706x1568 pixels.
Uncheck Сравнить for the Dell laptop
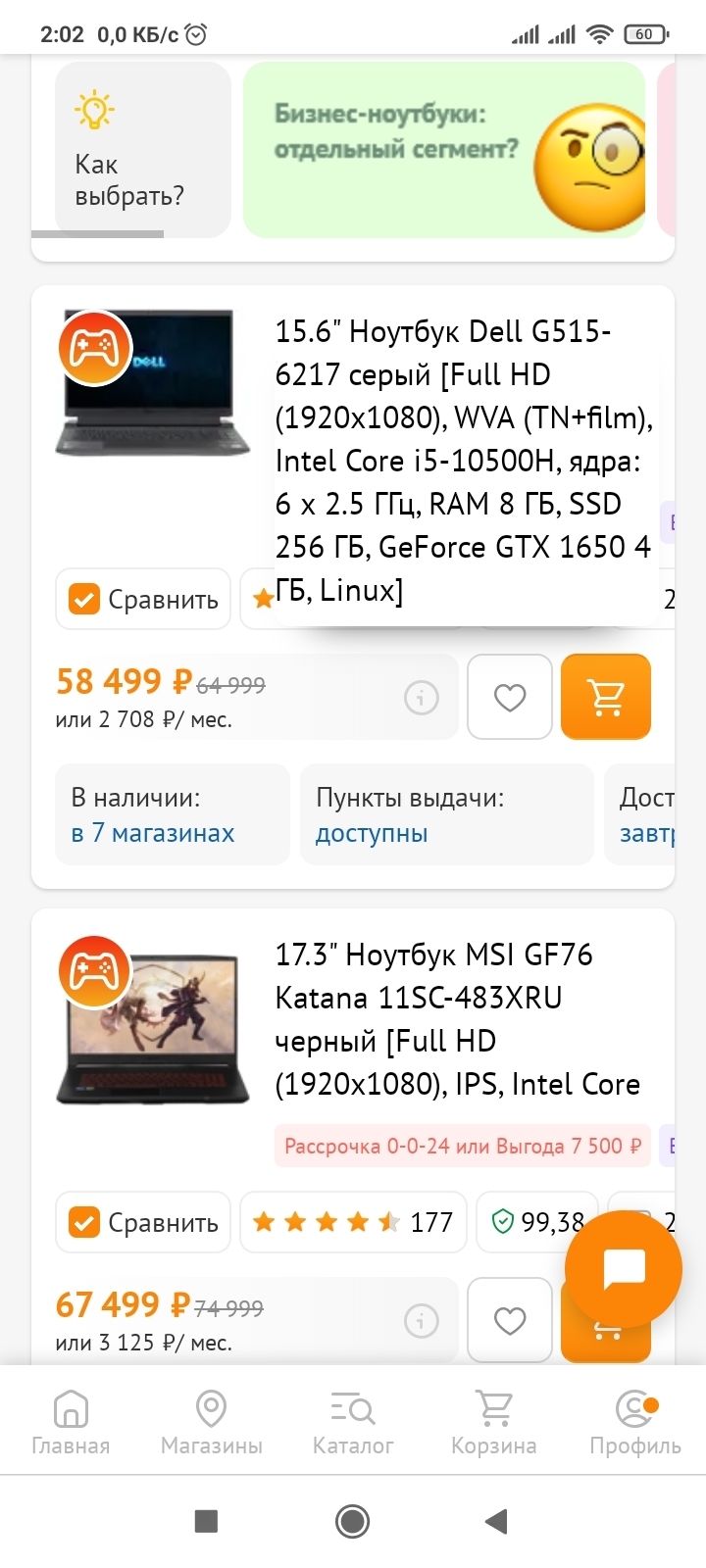click(143, 599)
